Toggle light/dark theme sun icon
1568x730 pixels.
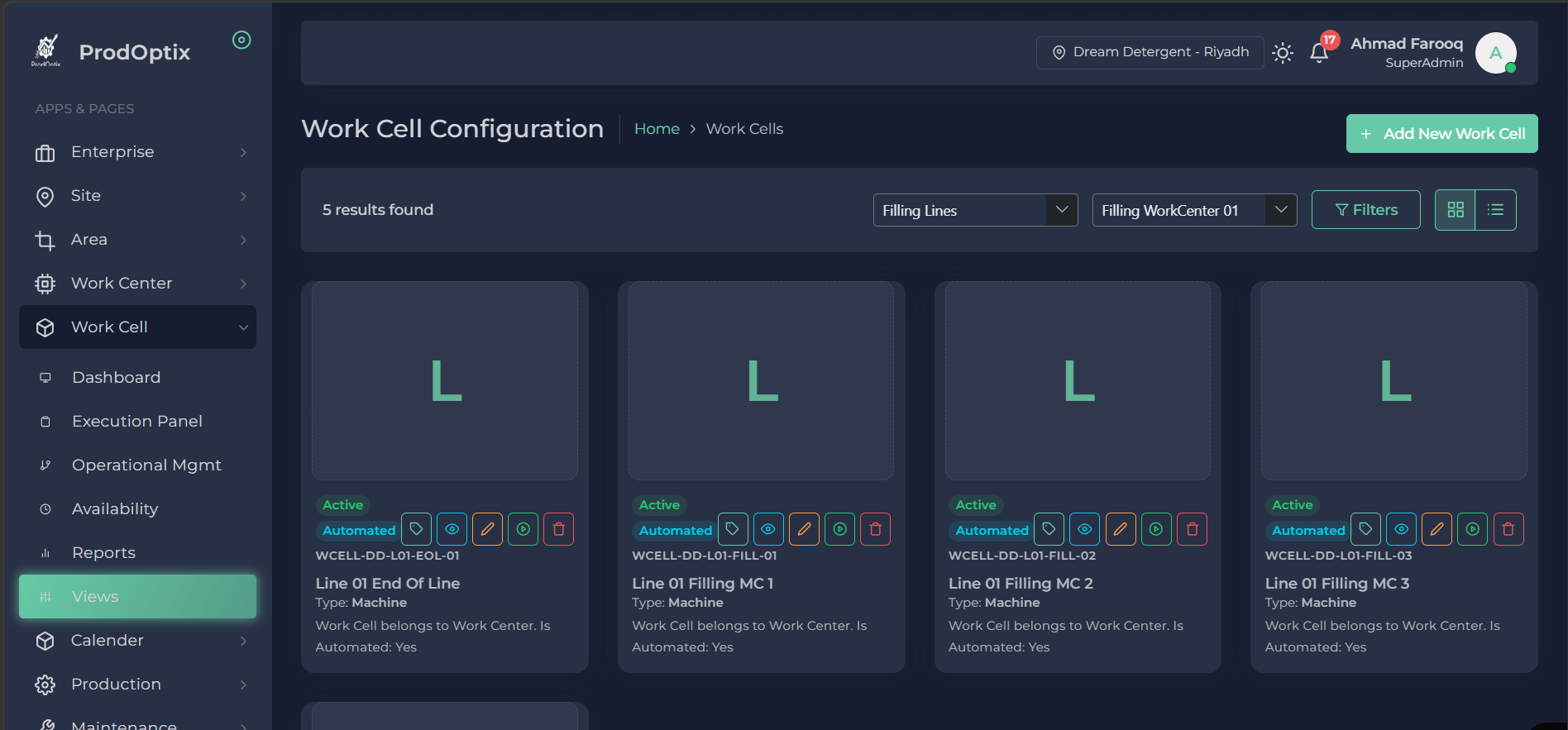[x=1283, y=53]
